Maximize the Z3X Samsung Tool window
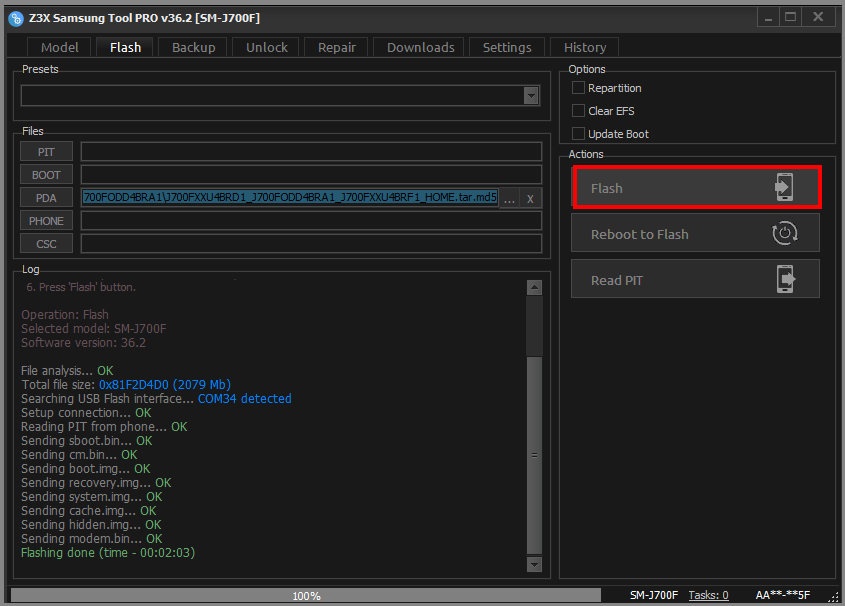Image resolution: width=845 pixels, height=606 pixels. tap(791, 17)
